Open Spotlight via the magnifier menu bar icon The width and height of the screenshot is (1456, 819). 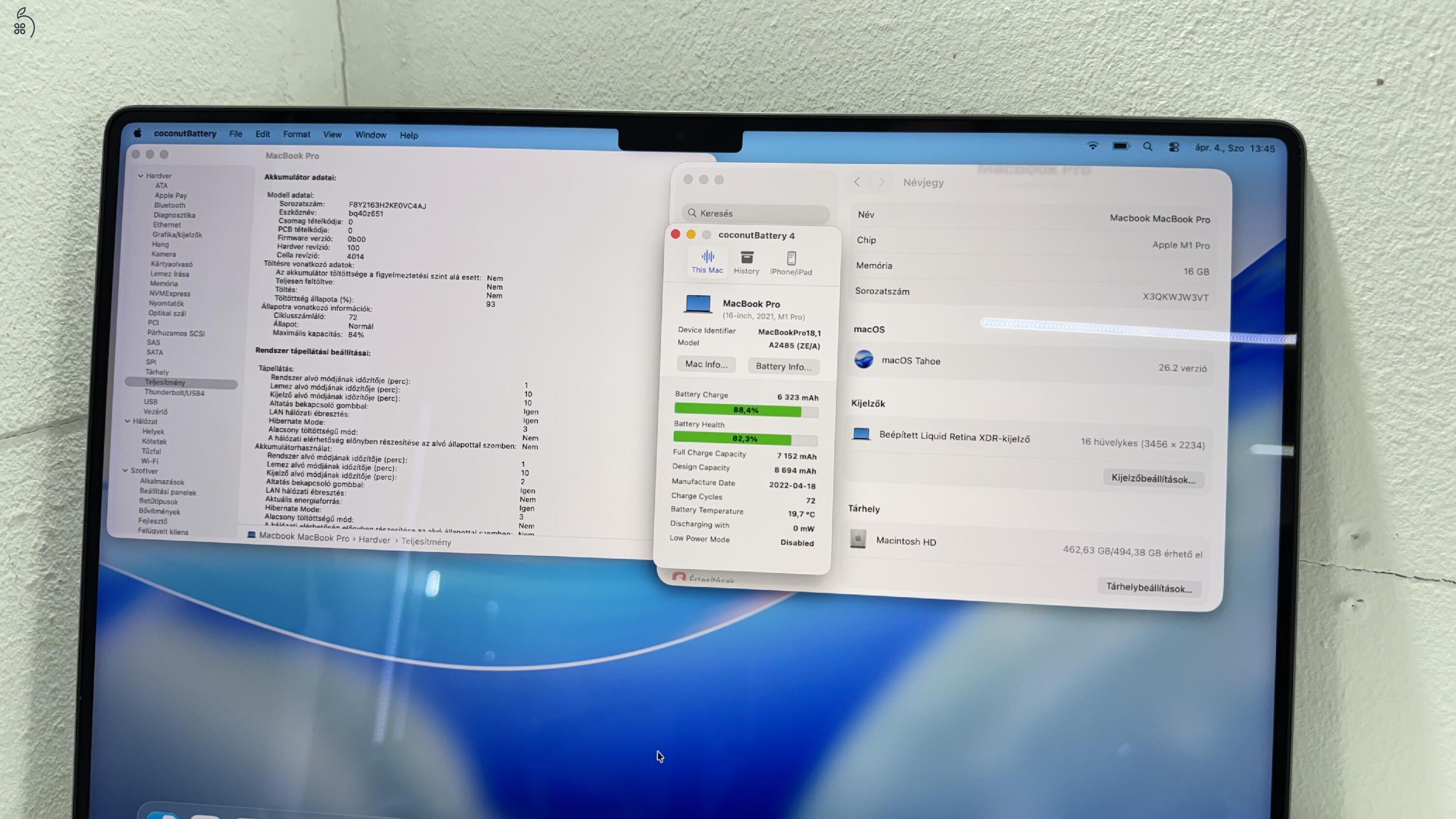[1148, 146]
